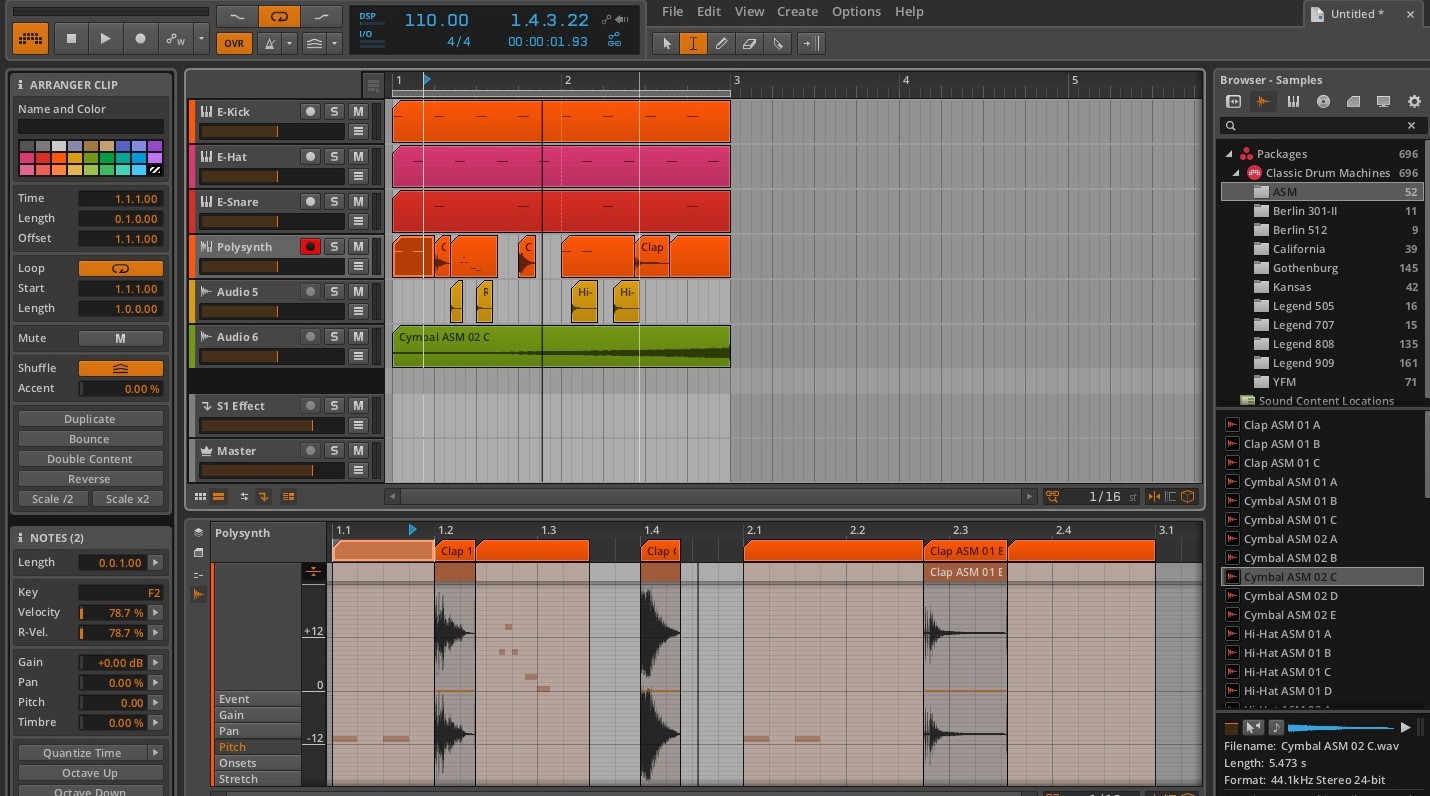Screen dimensions: 1430x796
Task: Open automation write mode dropdown arrow
Action: pyautogui.click(x=201, y=39)
